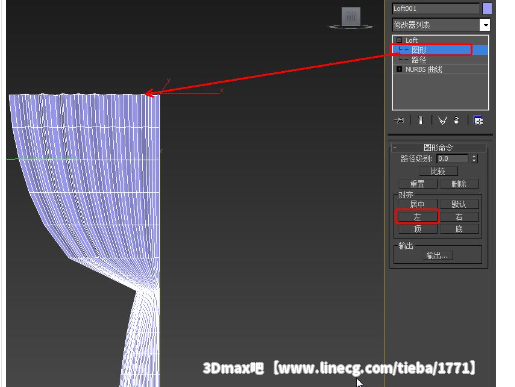Open the 修改器列表 modifier list dropdown

[485, 25]
